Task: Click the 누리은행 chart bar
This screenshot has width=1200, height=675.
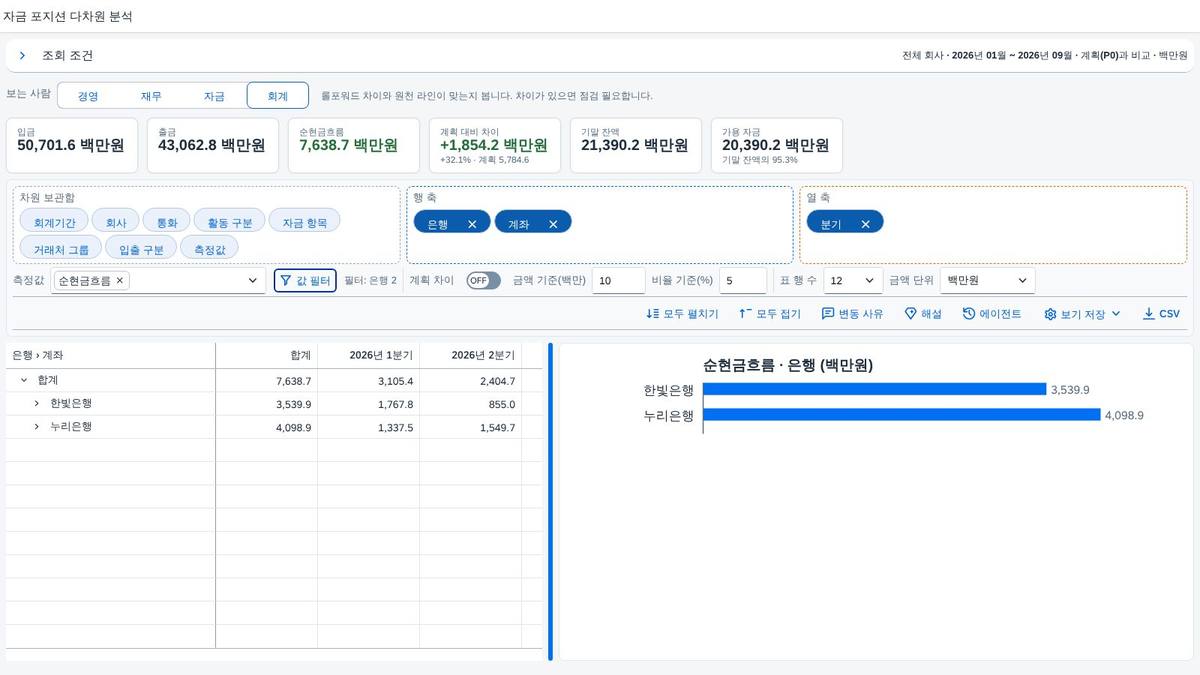Action: 902,414
